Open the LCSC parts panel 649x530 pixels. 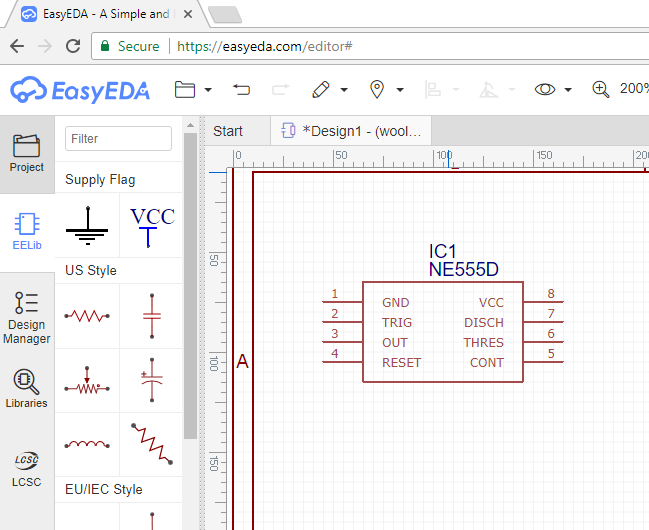pos(27,469)
